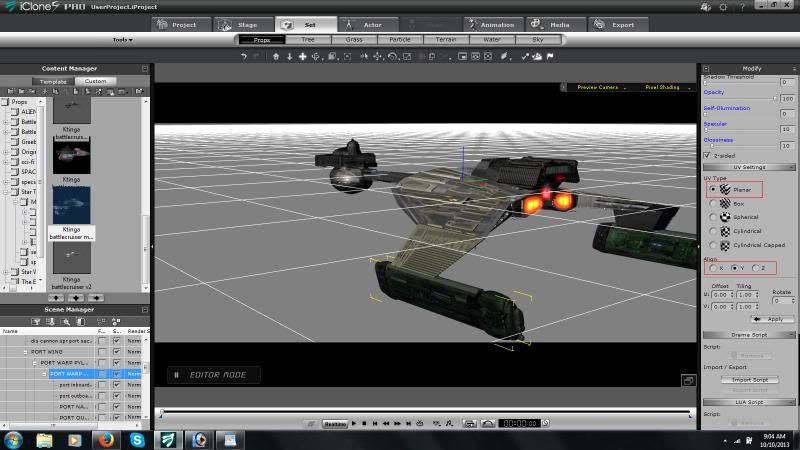Open the Actor tab
Screen dimensions: 800x450
(368, 24)
